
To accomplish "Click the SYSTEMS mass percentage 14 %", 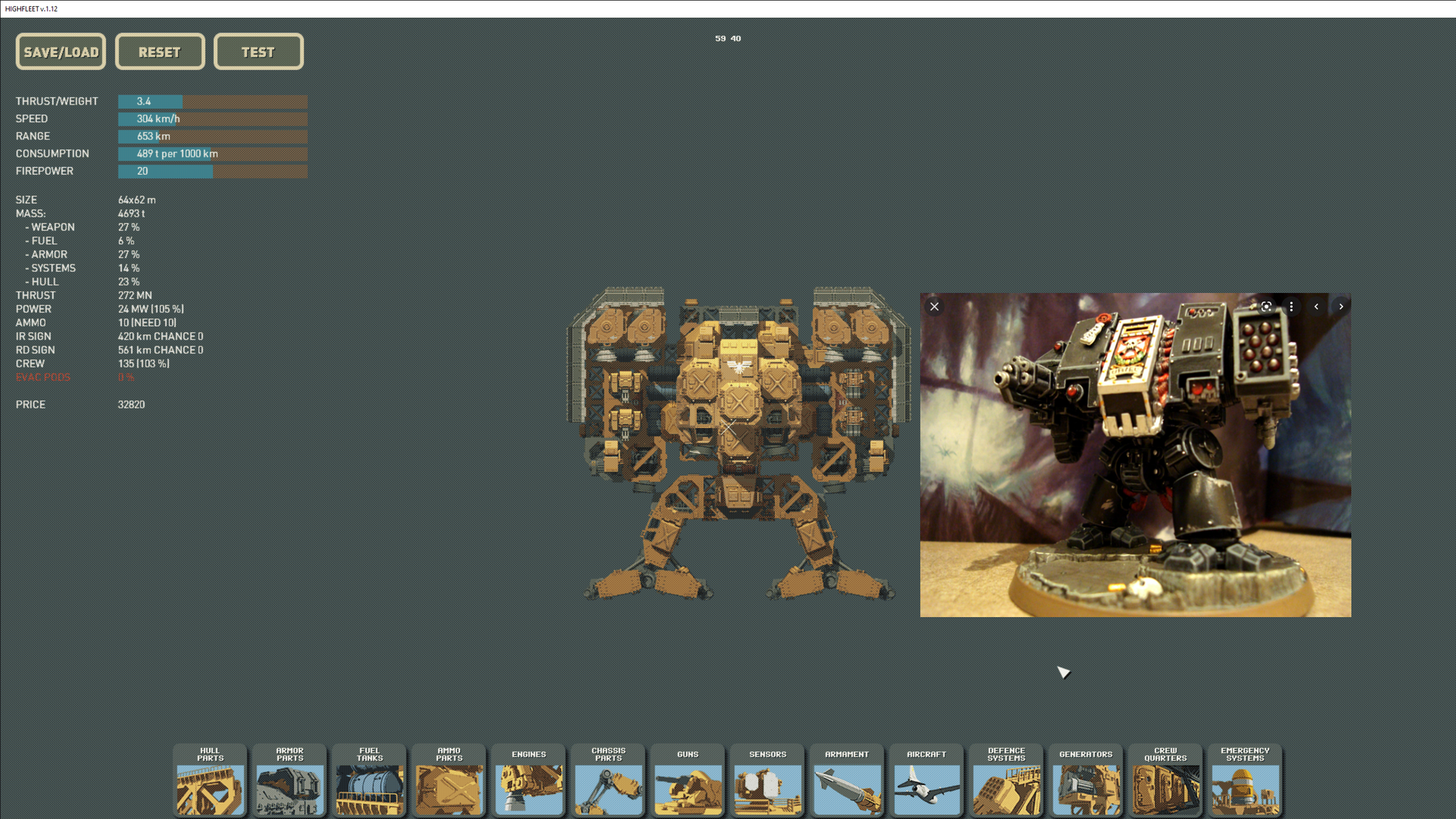I will click(129, 269).
